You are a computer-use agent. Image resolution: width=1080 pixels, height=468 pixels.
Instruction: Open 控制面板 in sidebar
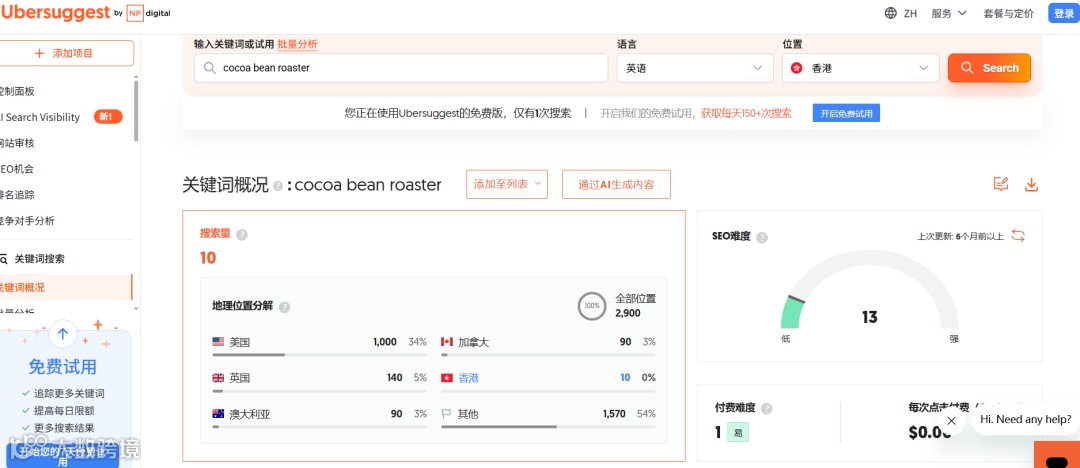click(17, 91)
